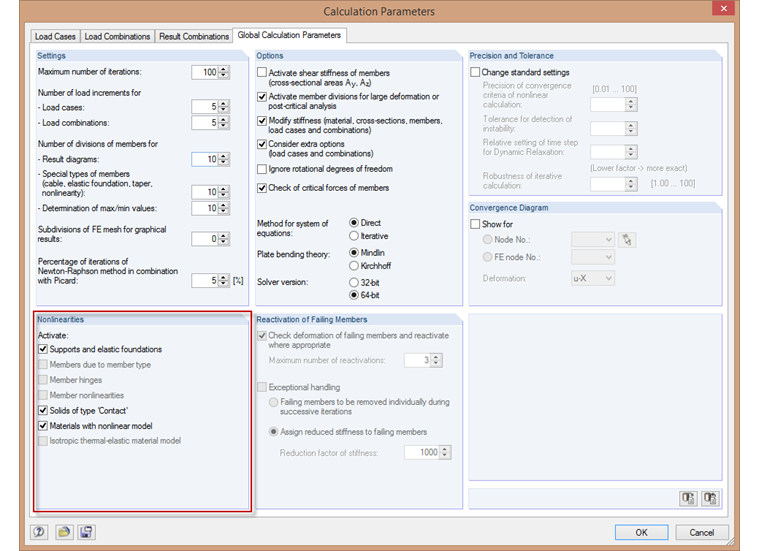Click the Exceptional handling checkbox
760x551 pixels.
pyautogui.click(x=262, y=387)
